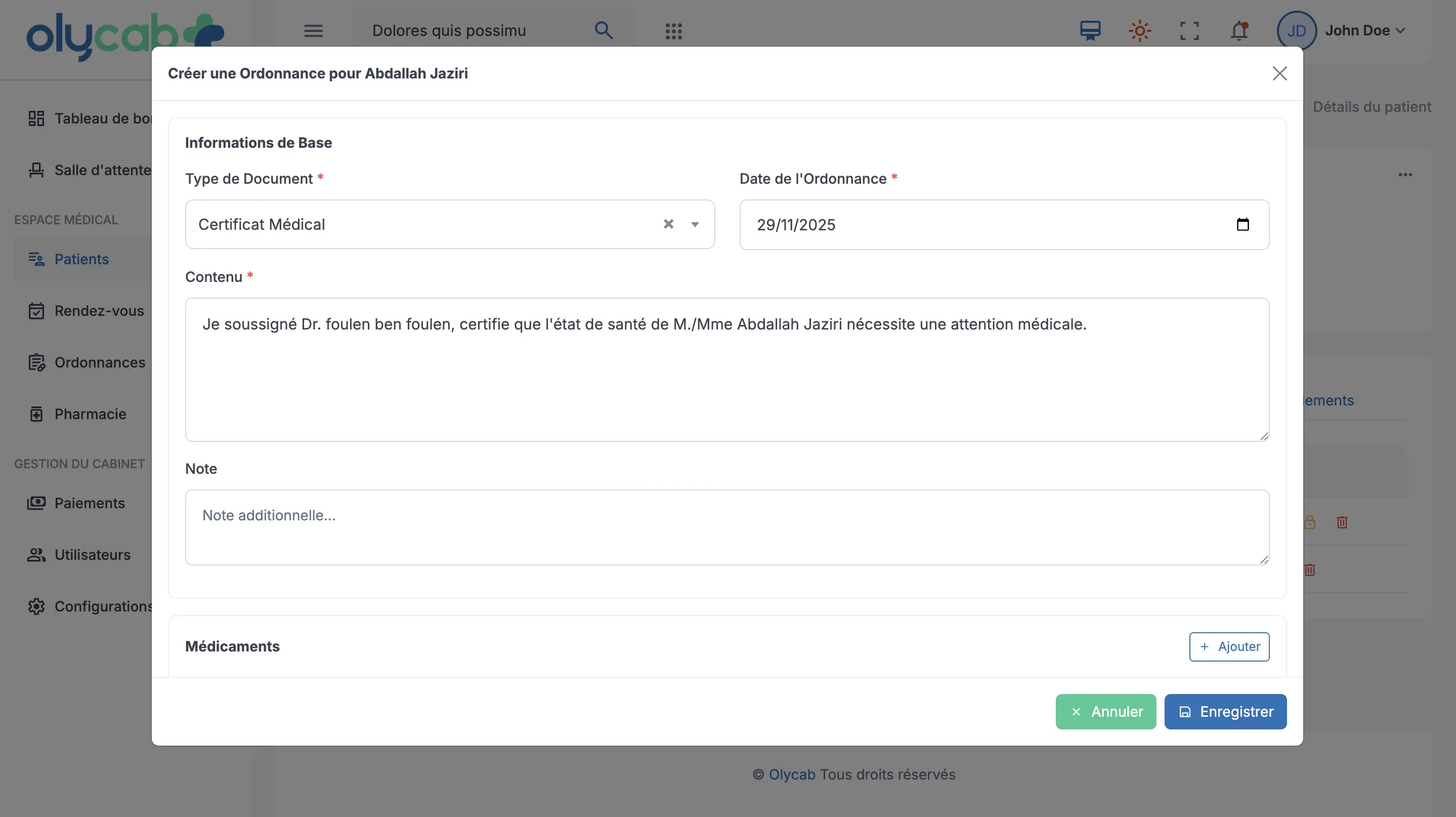Click the red trash delete icon
1456x817 pixels.
1342,522
